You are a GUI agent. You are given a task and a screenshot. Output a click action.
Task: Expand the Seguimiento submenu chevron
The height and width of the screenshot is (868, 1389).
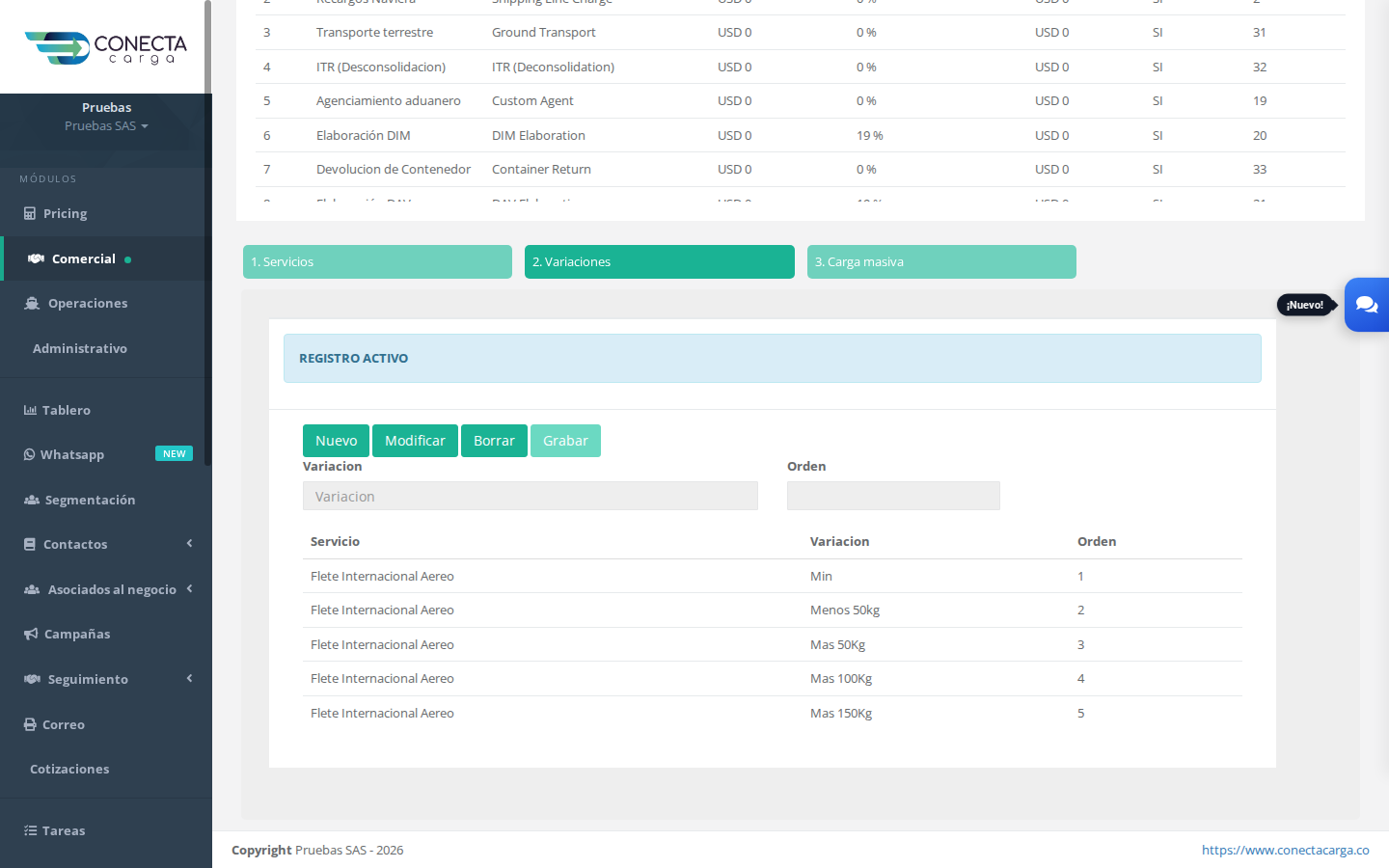coord(189,678)
